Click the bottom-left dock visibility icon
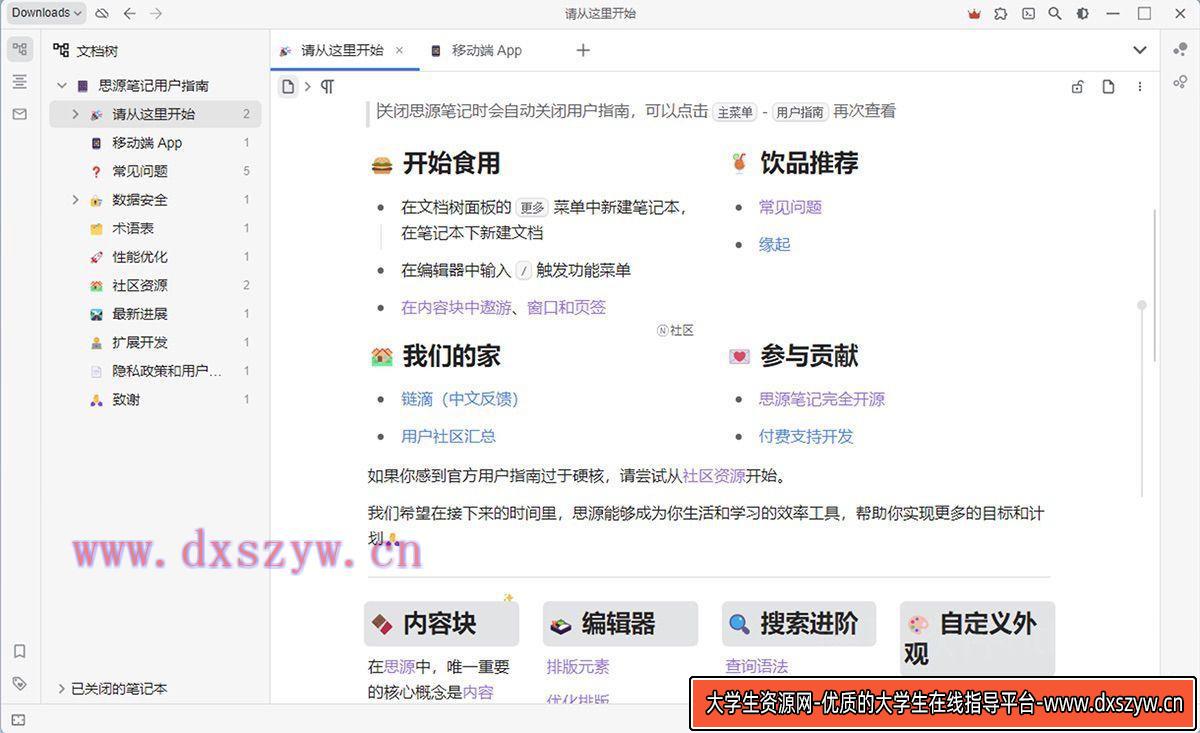 (18, 720)
